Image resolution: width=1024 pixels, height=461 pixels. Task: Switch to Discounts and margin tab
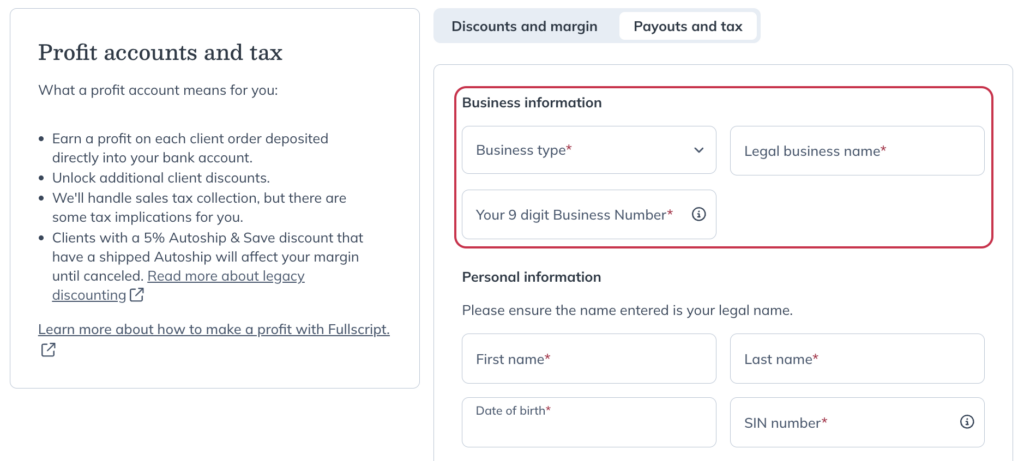[x=524, y=27]
